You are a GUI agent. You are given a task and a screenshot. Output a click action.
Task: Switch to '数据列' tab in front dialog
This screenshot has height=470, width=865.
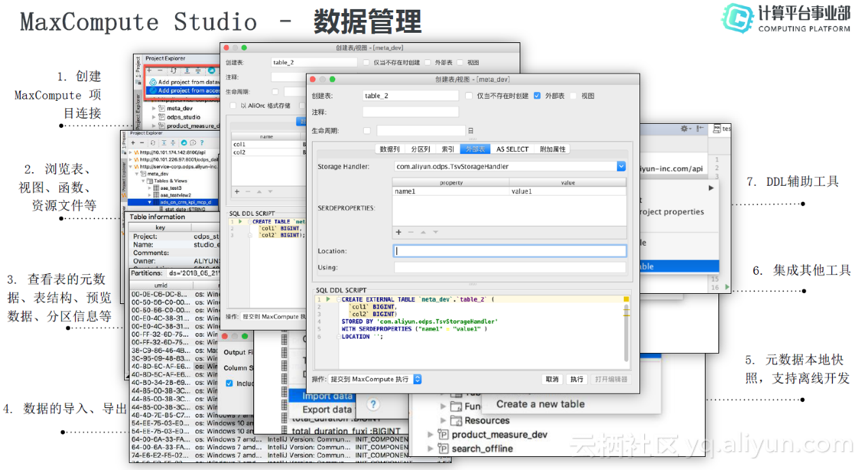[x=389, y=149]
